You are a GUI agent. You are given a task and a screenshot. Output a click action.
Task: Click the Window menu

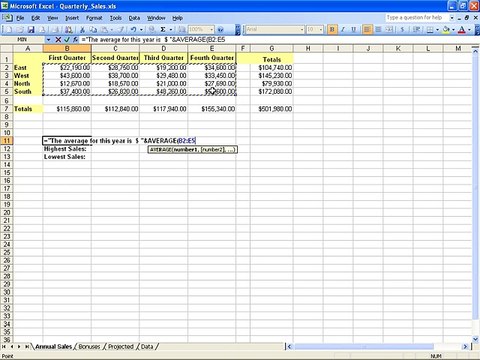pos(156,18)
